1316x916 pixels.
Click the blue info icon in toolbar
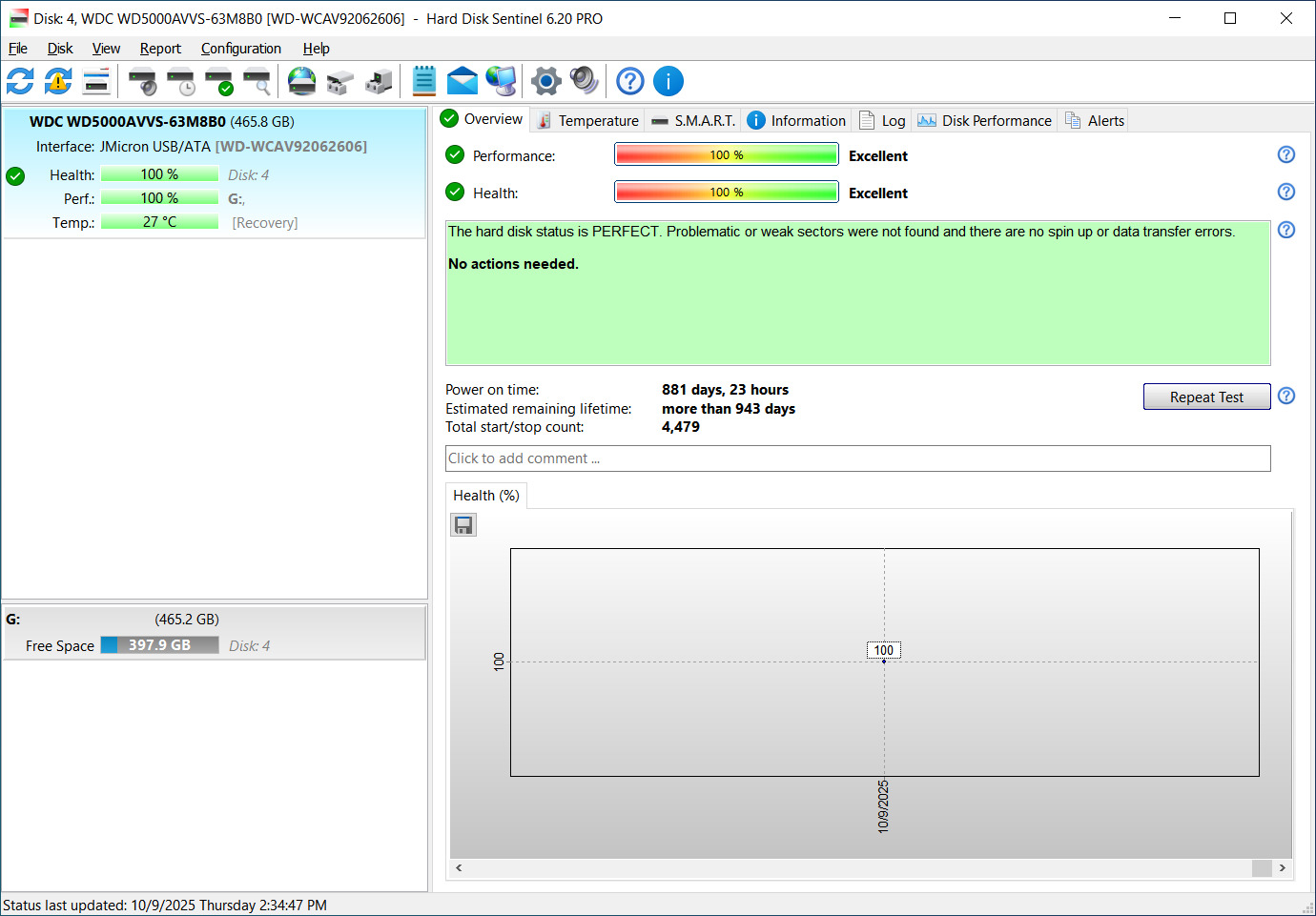668,82
